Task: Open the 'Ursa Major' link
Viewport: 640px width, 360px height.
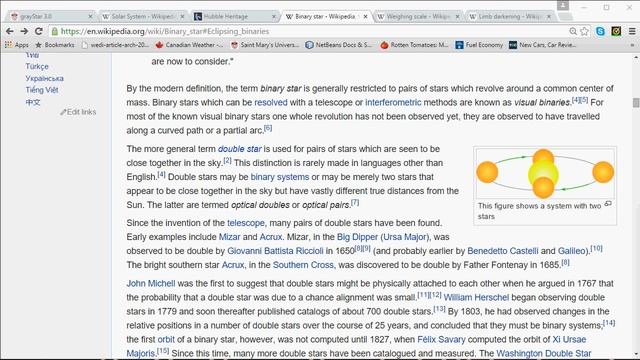Action: point(405,237)
